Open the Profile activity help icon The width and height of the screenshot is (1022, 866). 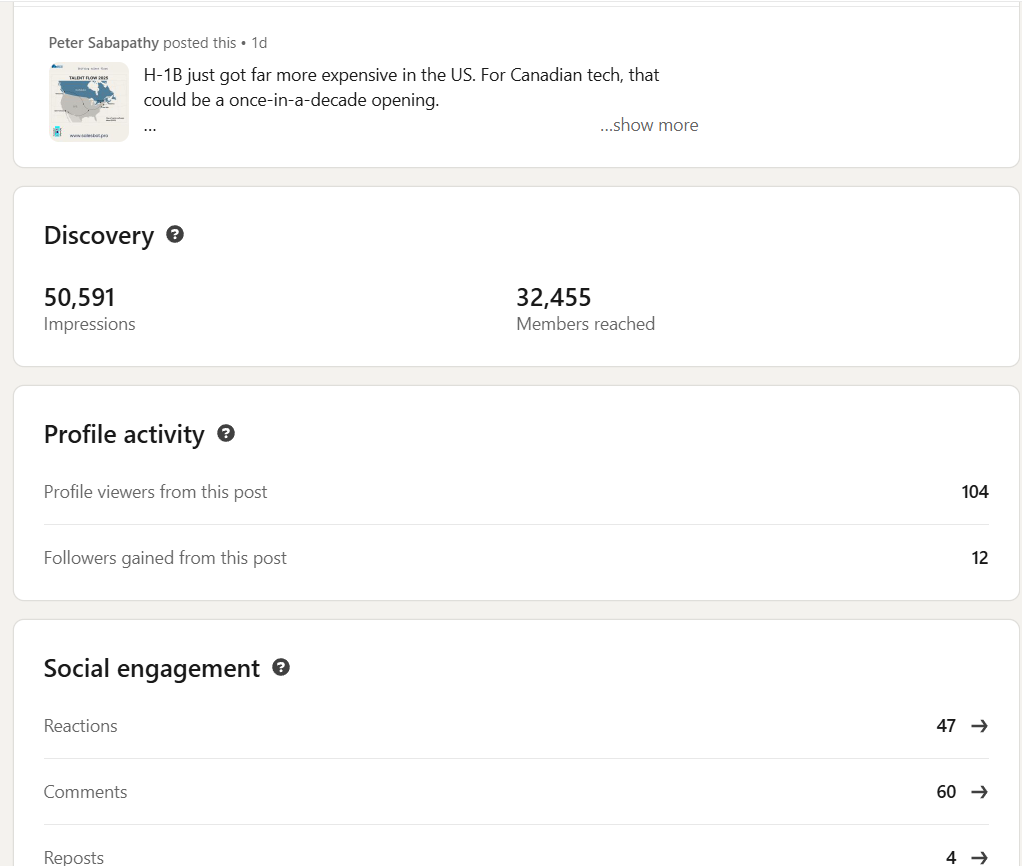(x=226, y=433)
